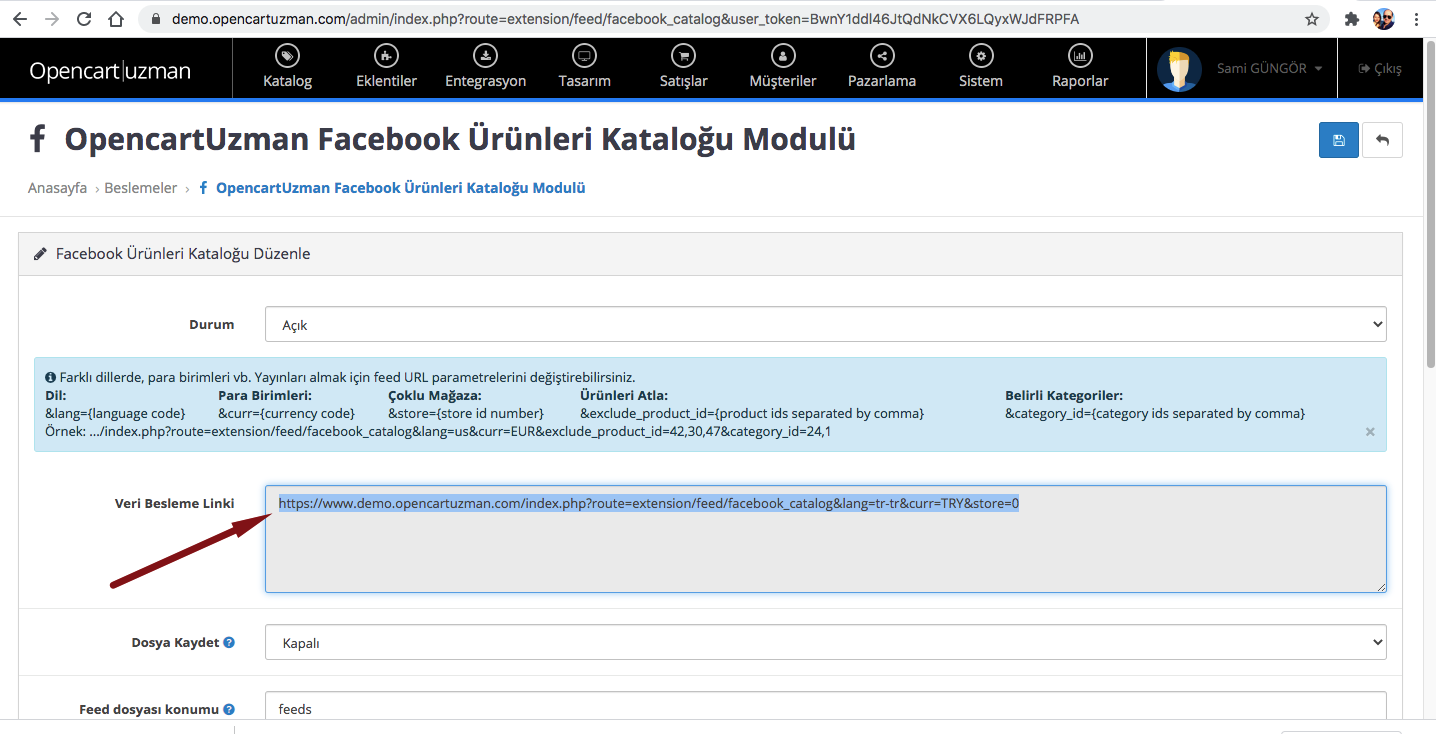Click the browser forward arrow

coord(52,19)
